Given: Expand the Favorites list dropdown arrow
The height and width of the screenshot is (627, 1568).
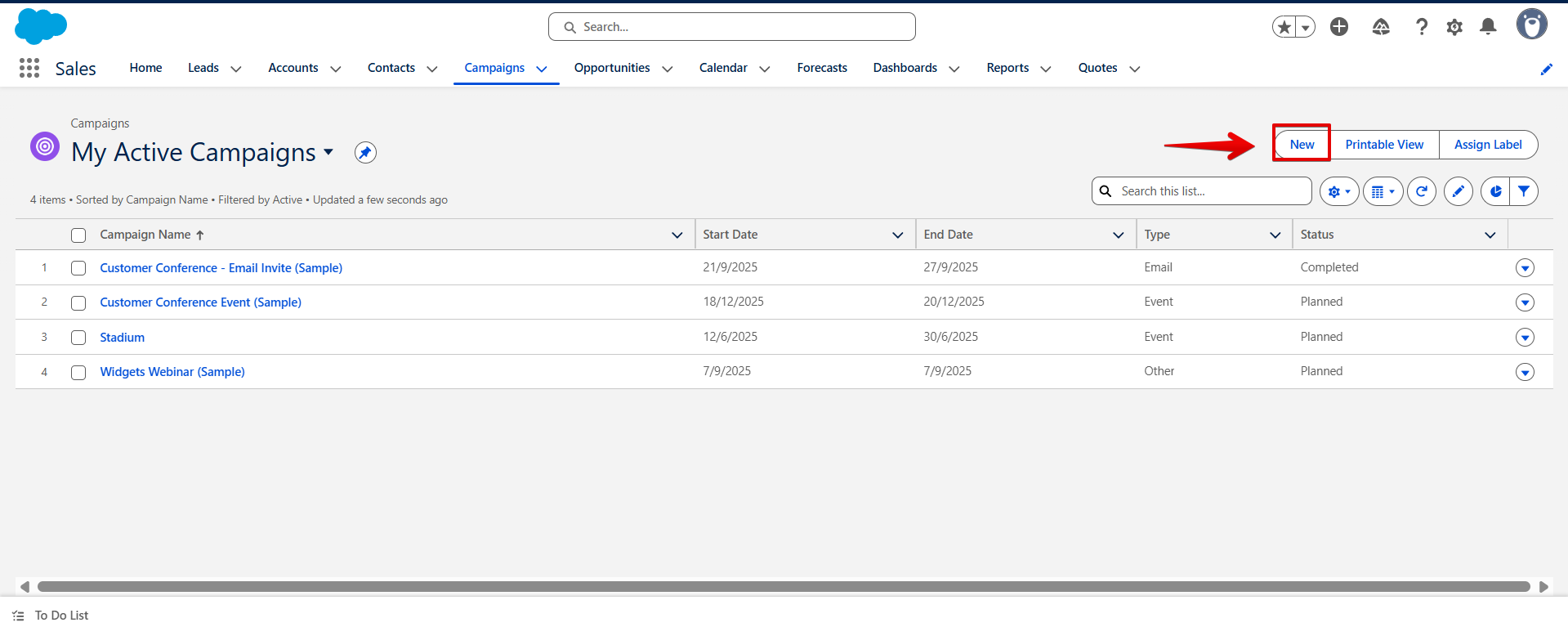Looking at the screenshot, I should [1306, 27].
